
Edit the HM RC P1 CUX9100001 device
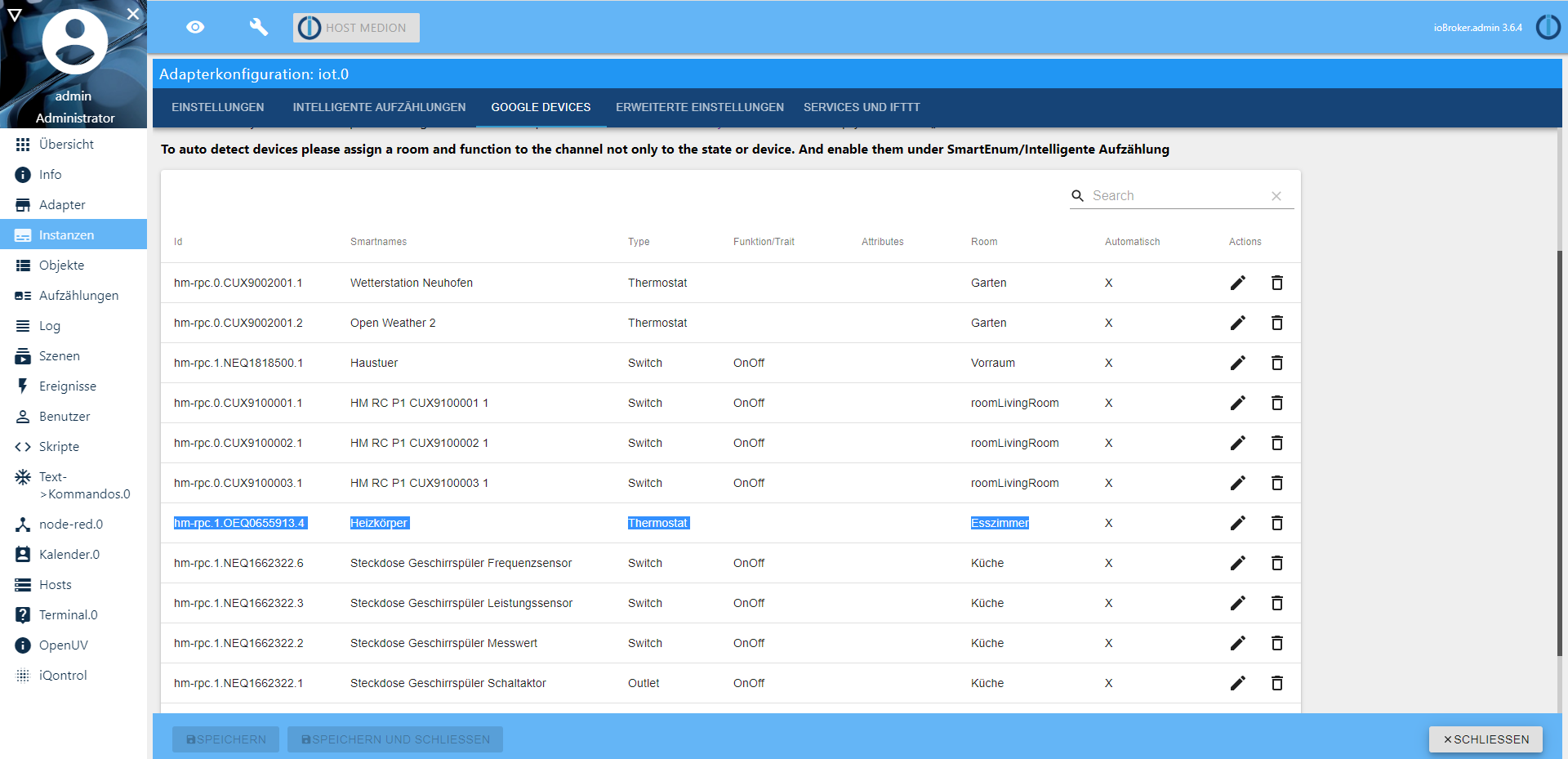(x=1238, y=403)
